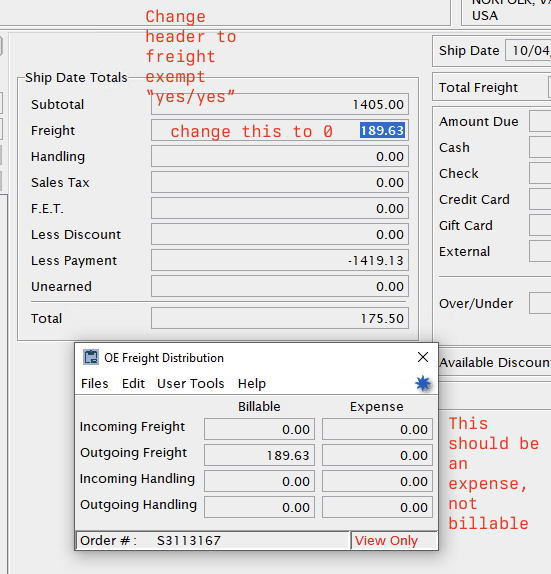
Task: Click the Ship Date Totals group title
Action: (x=76, y=78)
